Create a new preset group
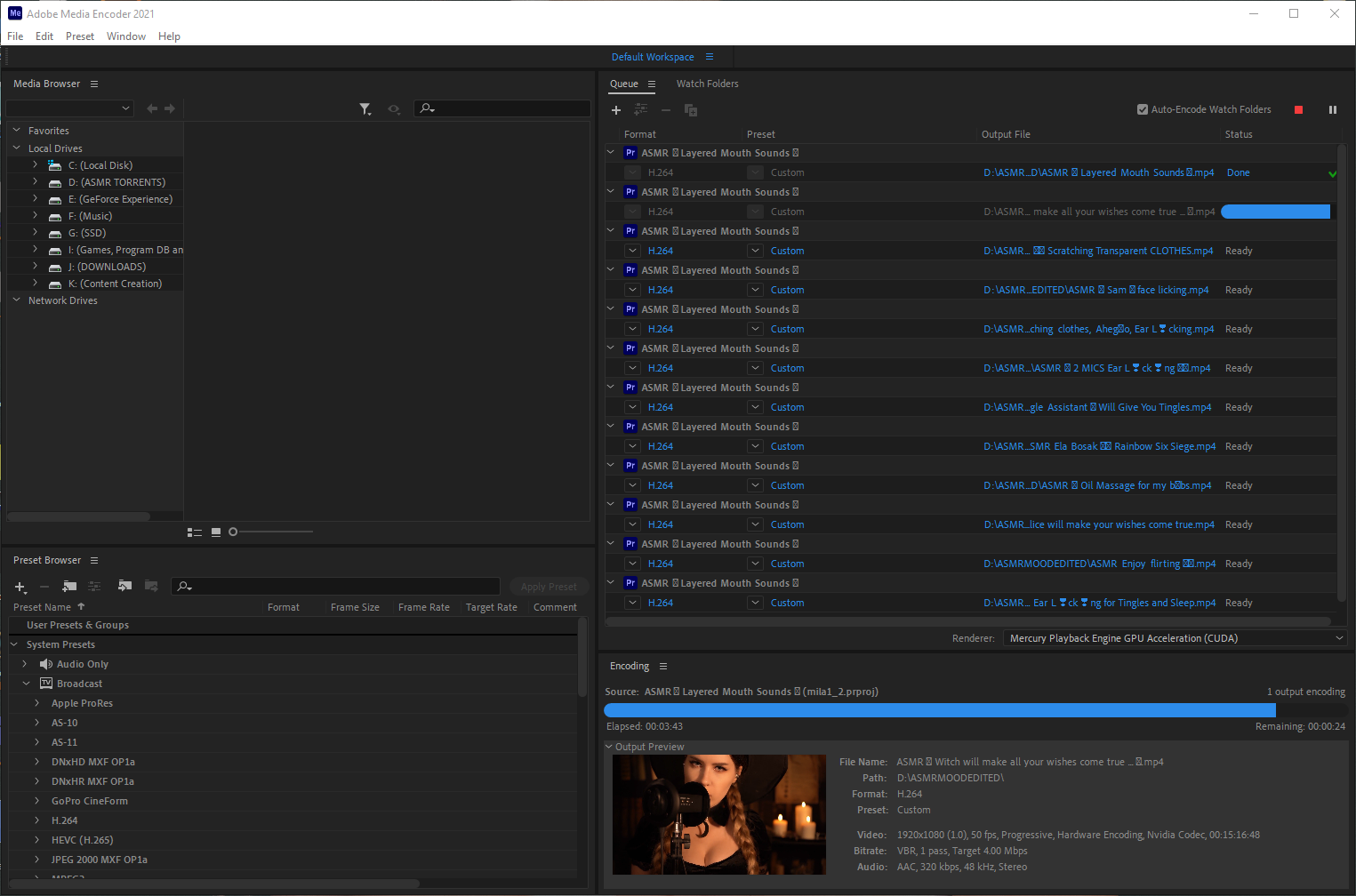This screenshot has width=1356, height=896. point(69,587)
